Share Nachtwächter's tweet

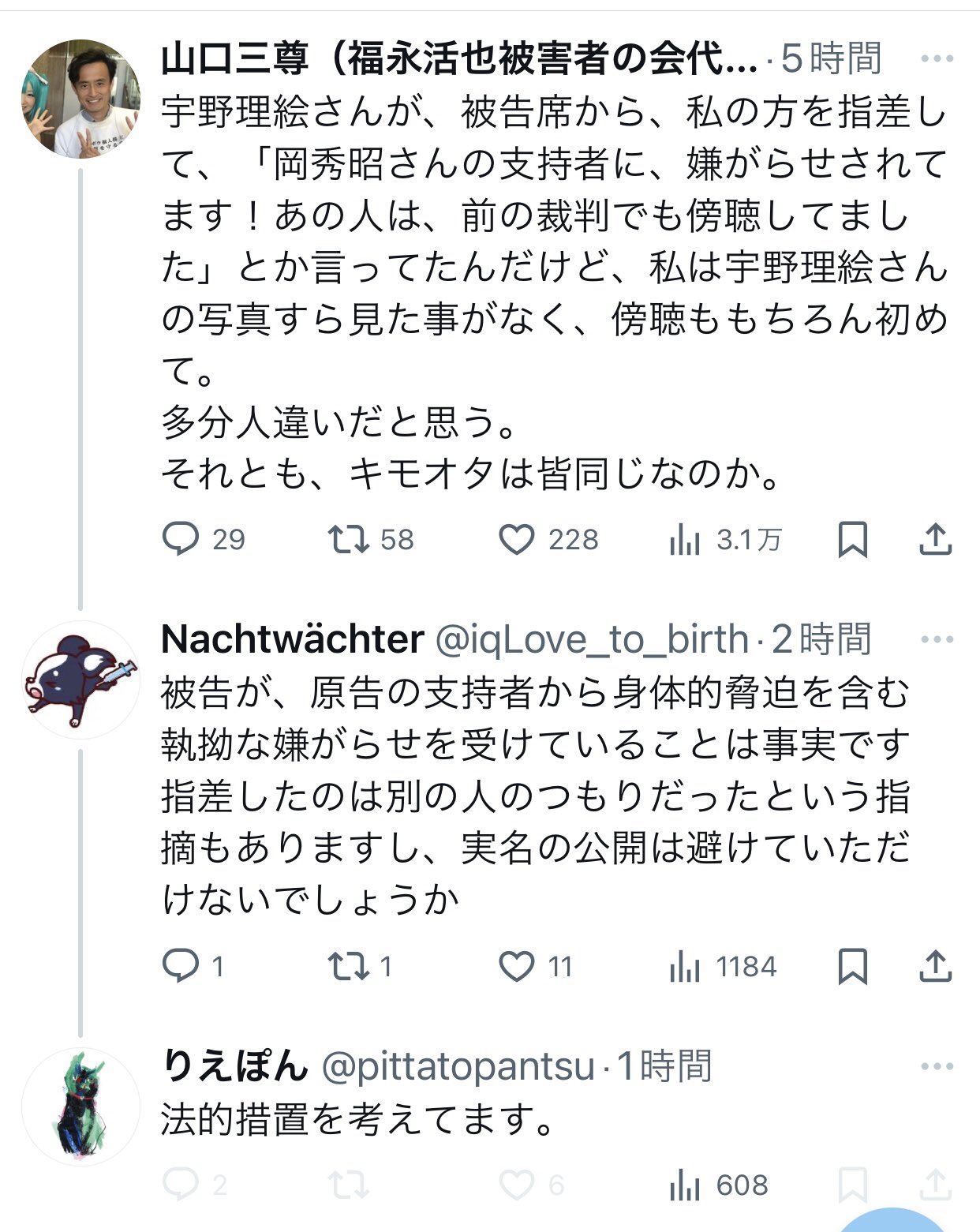coord(936,966)
